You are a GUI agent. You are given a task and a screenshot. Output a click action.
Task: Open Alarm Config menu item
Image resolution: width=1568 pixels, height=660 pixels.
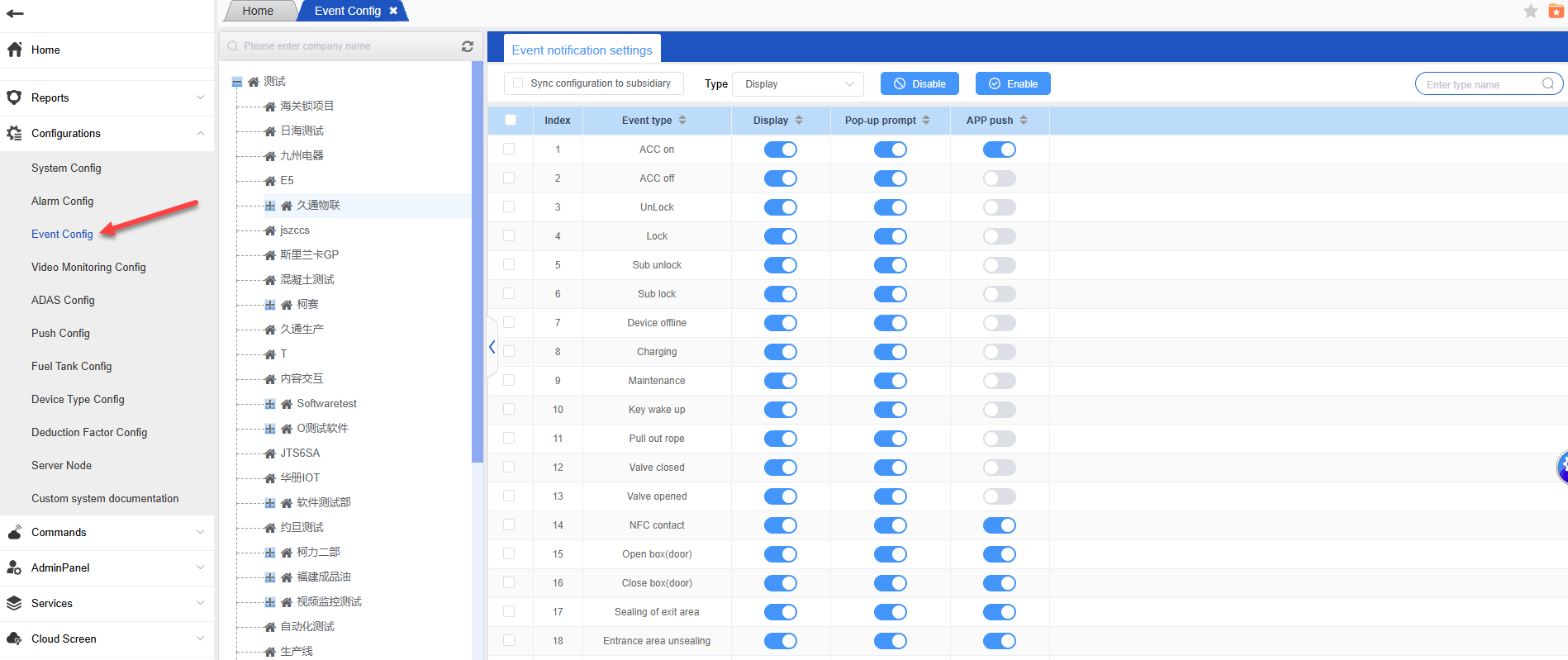pos(62,201)
